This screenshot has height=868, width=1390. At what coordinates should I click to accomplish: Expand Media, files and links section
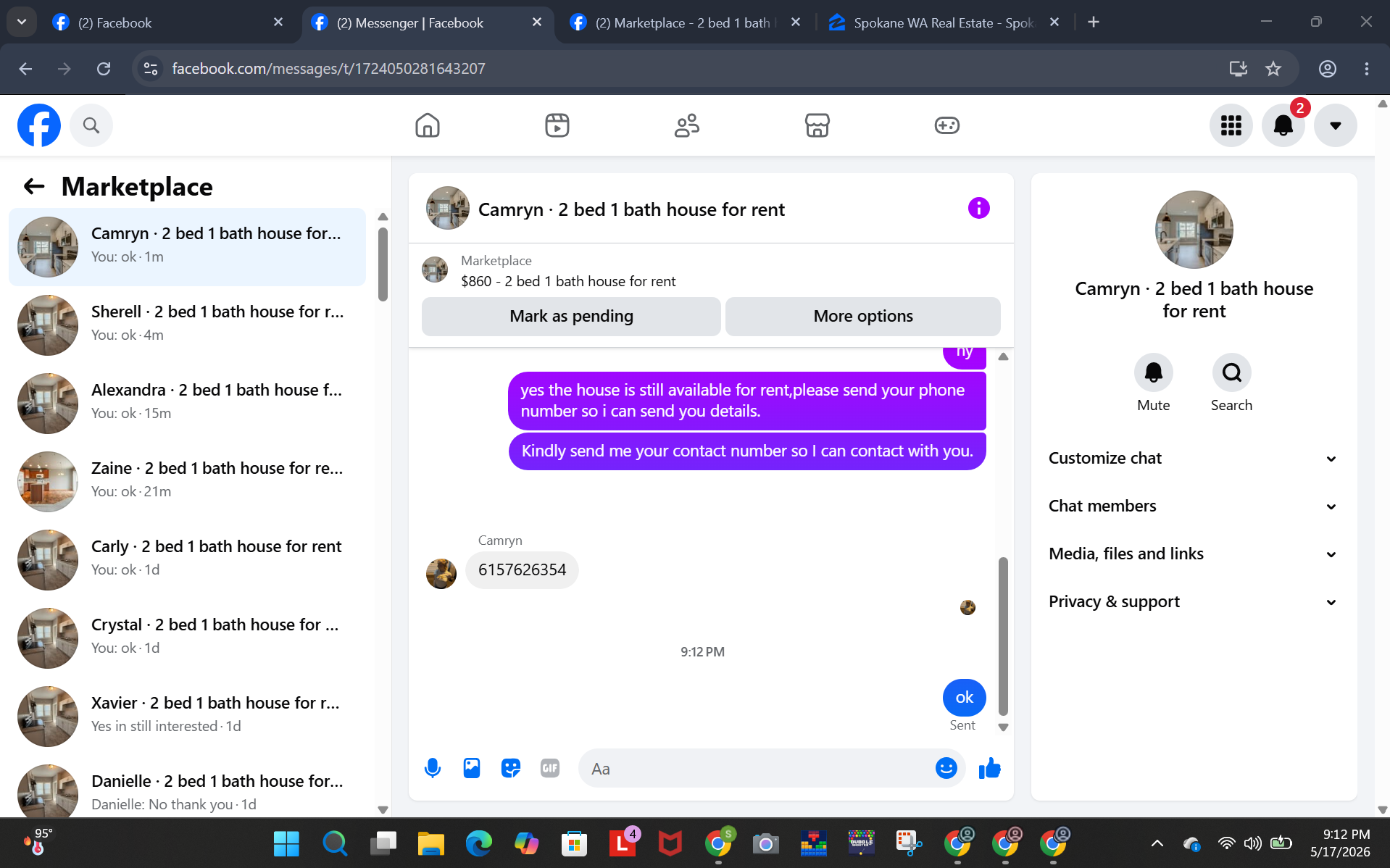tap(1194, 554)
